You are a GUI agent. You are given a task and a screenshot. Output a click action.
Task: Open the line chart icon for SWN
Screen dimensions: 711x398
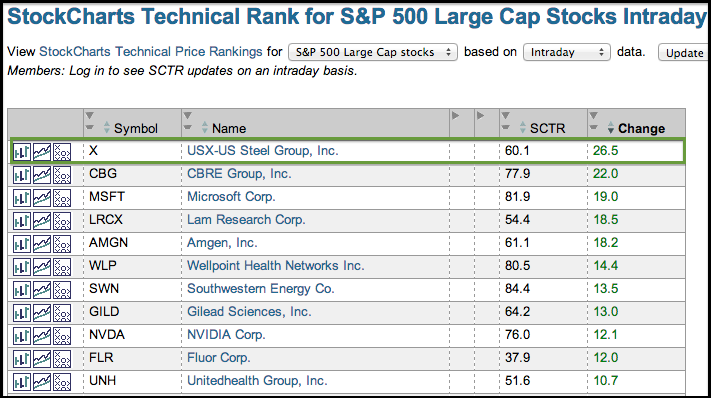coord(42,290)
